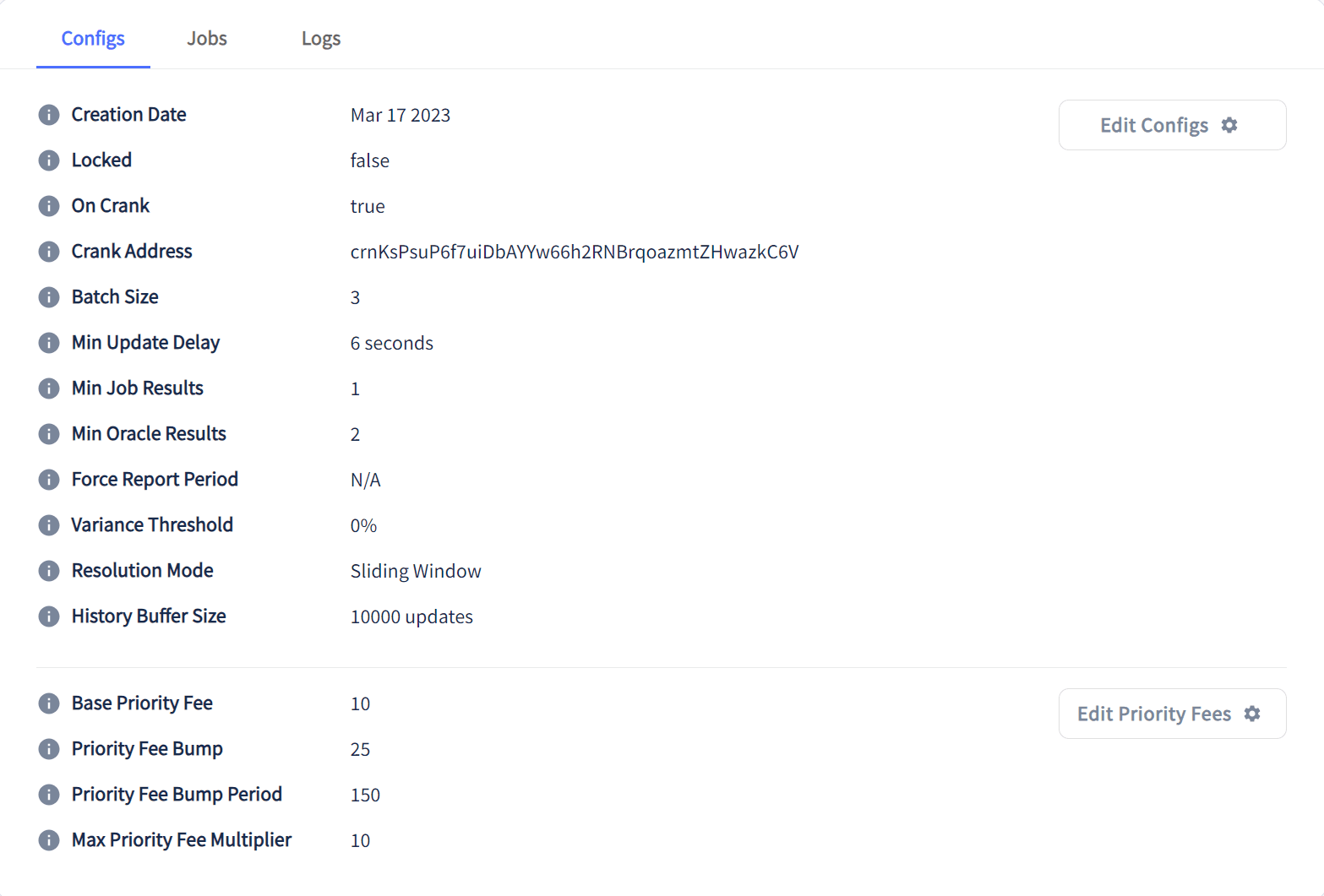The width and height of the screenshot is (1324, 896).
Task: Select the Configs tab
Action: coord(93,38)
